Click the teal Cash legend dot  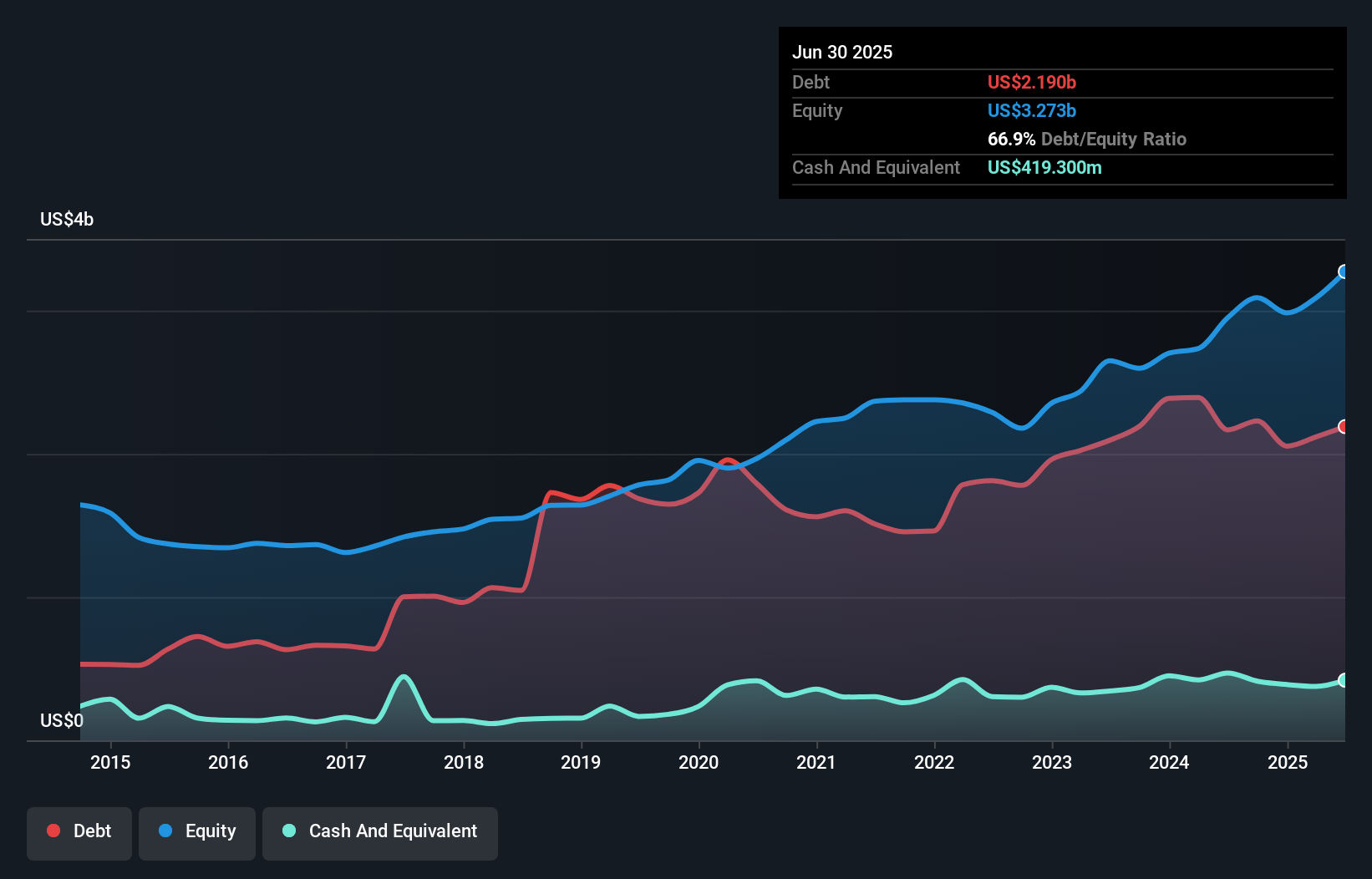point(289,831)
